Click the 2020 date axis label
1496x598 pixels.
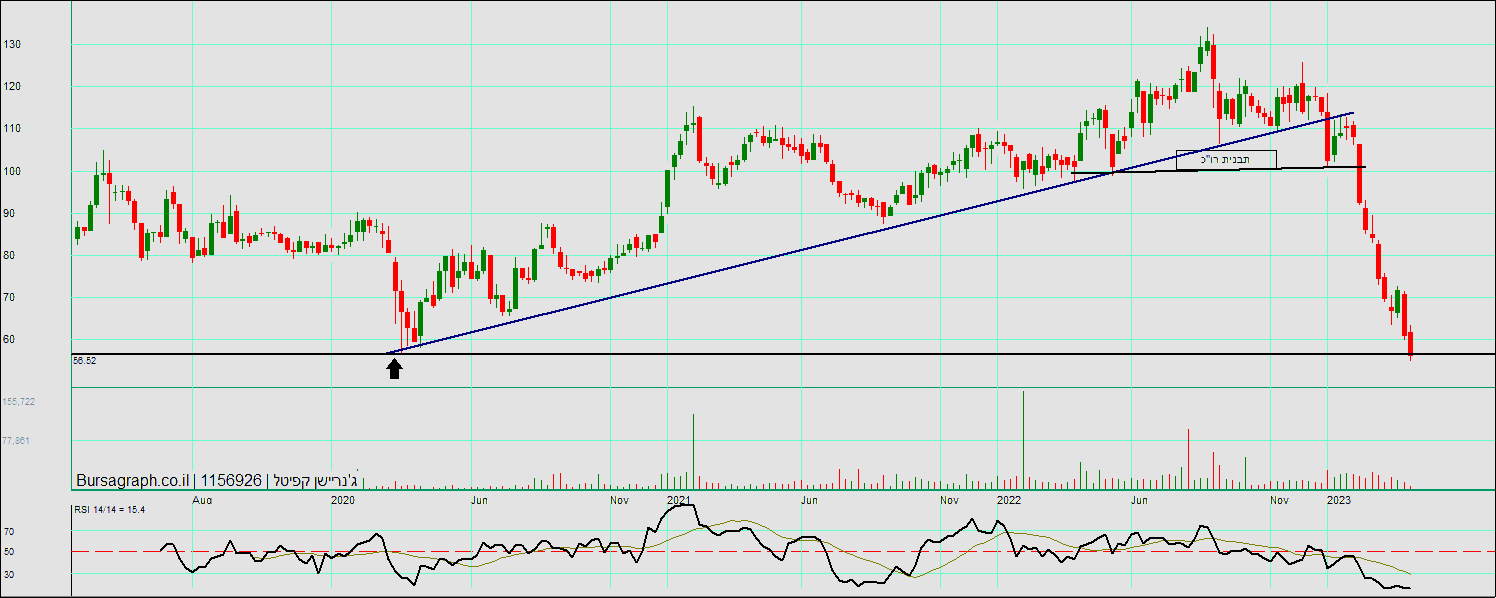click(x=342, y=498)
